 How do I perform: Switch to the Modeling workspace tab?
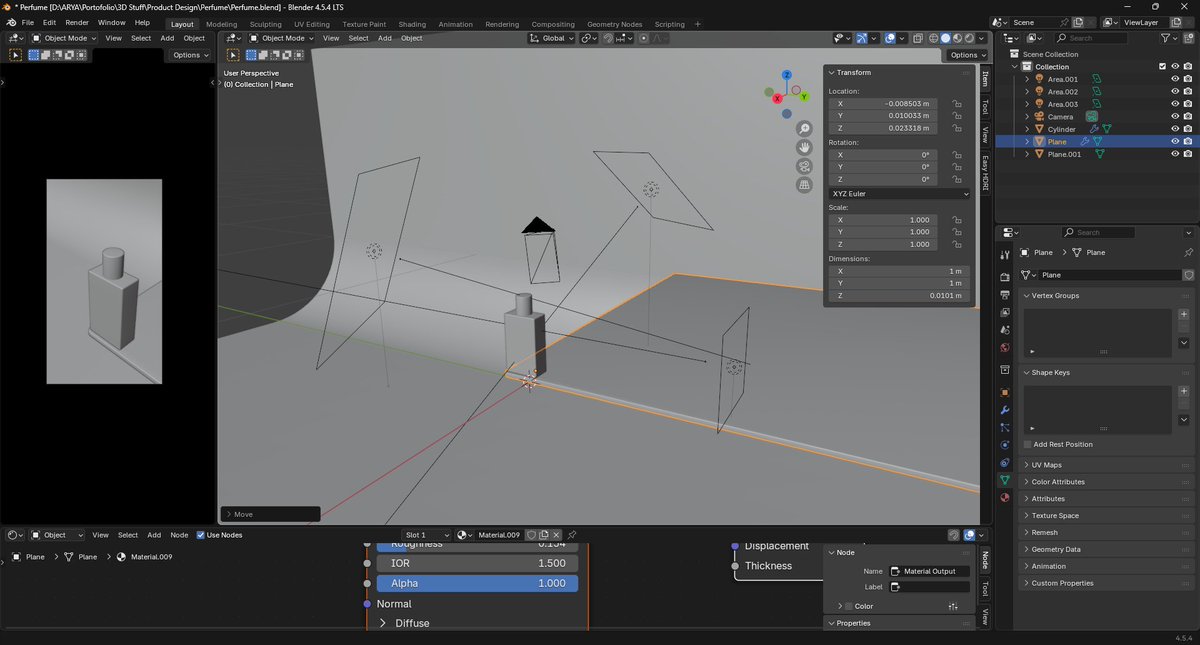222,24
